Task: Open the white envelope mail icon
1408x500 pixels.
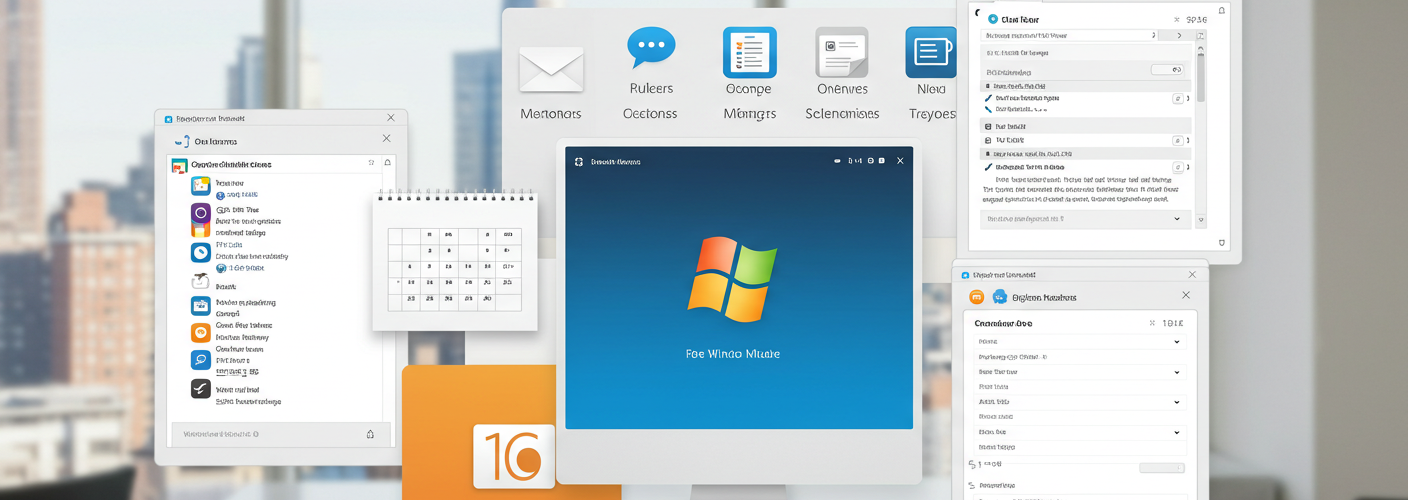Action: 551,69
